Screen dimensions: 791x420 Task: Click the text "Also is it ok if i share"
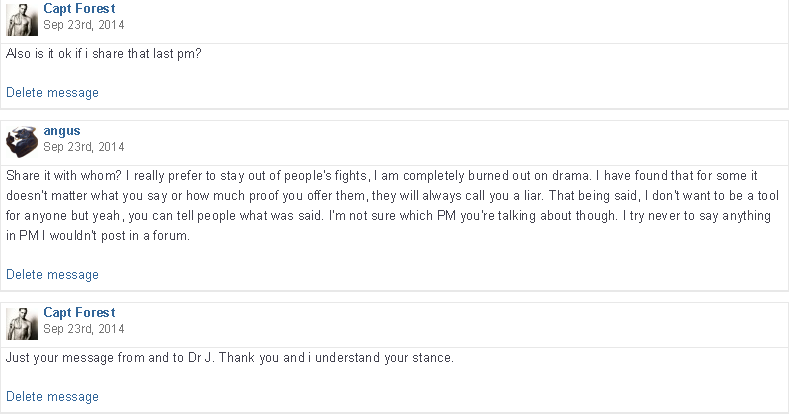pyautogui.click(x=70, y=54)
